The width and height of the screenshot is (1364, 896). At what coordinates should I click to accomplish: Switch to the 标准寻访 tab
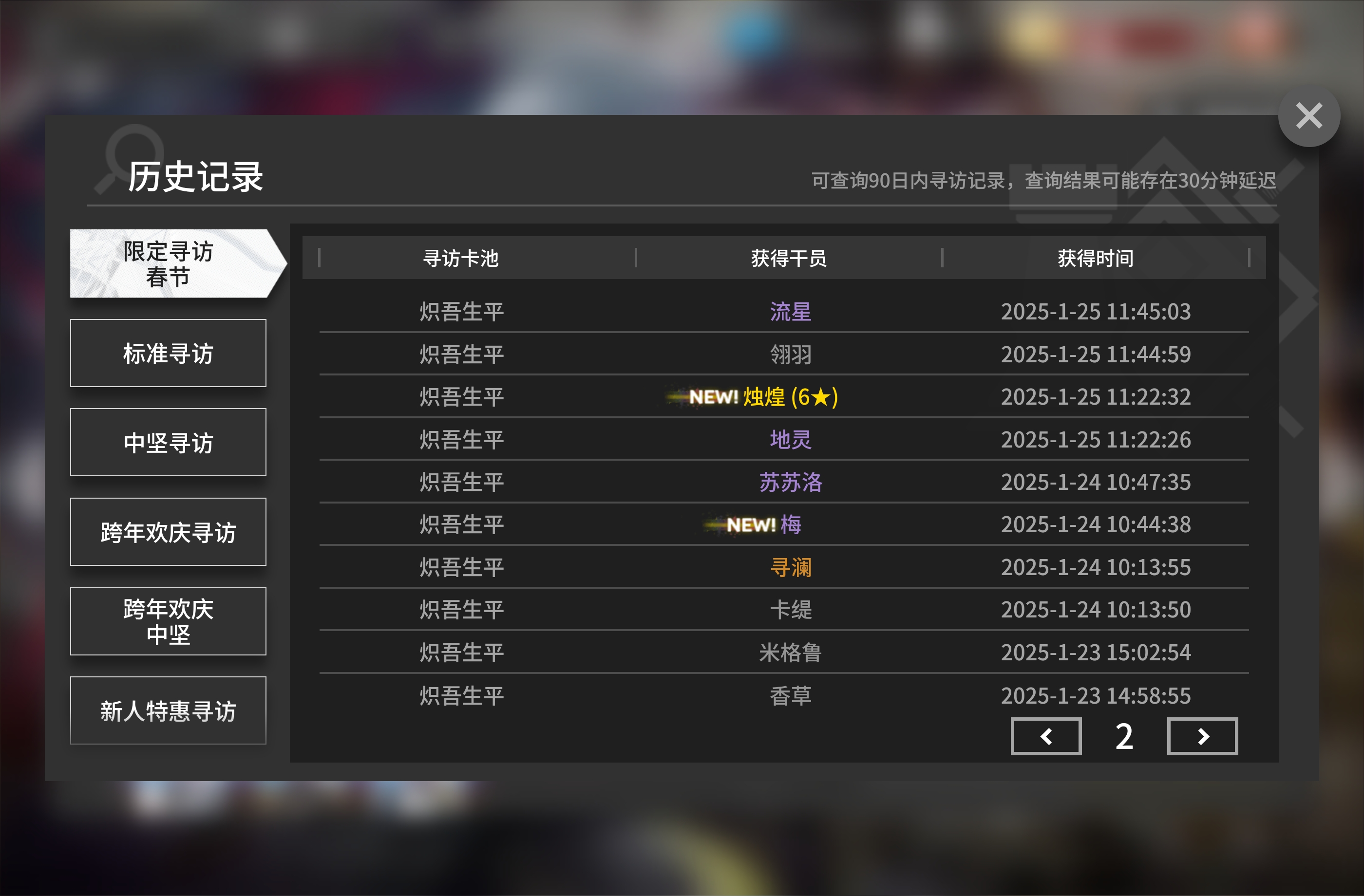(x=168, y=353)
